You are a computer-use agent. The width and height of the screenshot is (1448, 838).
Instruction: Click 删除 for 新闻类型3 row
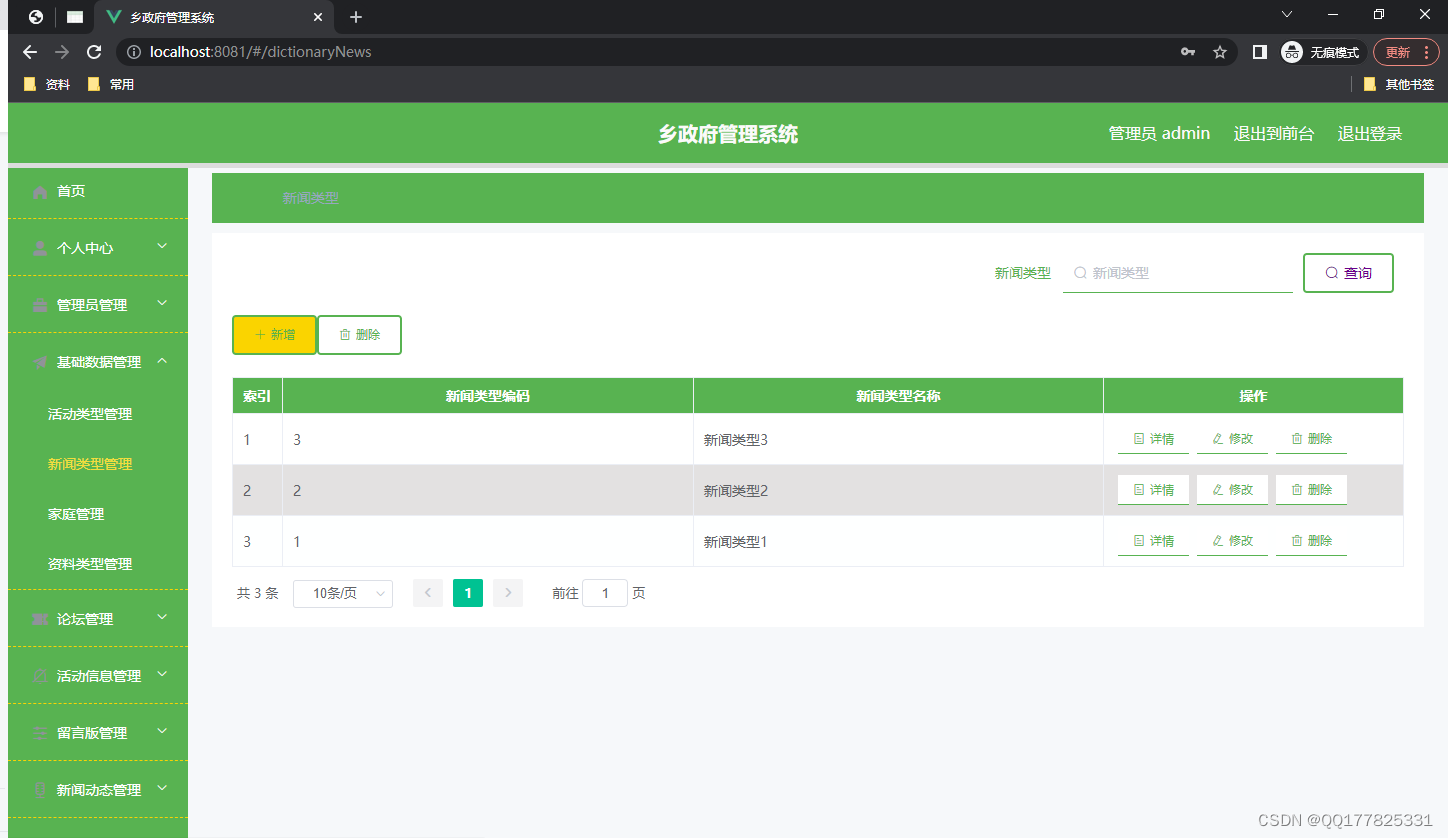tap(1311, 439)
